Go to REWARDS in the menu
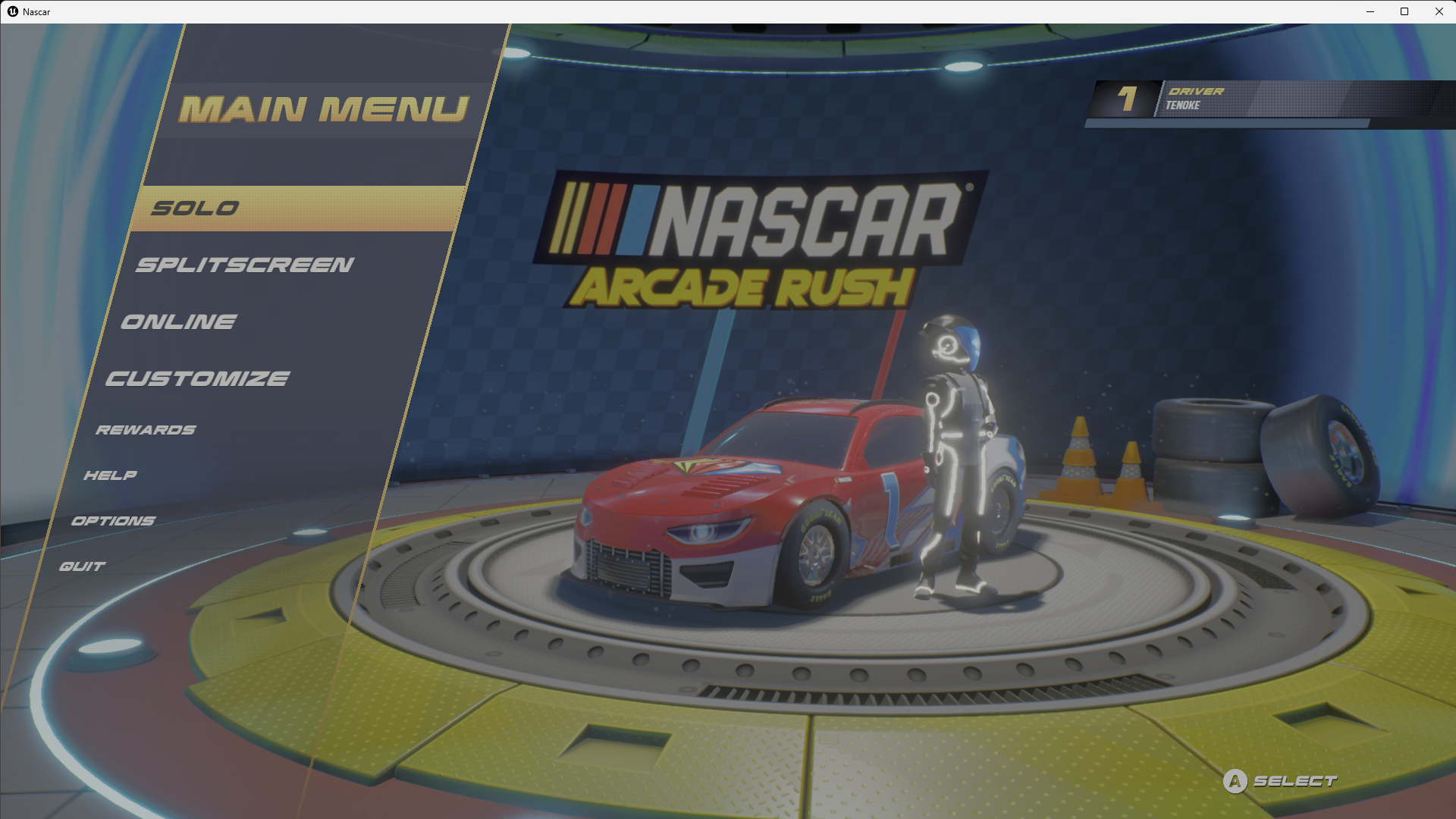The width and height of the screenshot is (1456, 819). (146, 430)
